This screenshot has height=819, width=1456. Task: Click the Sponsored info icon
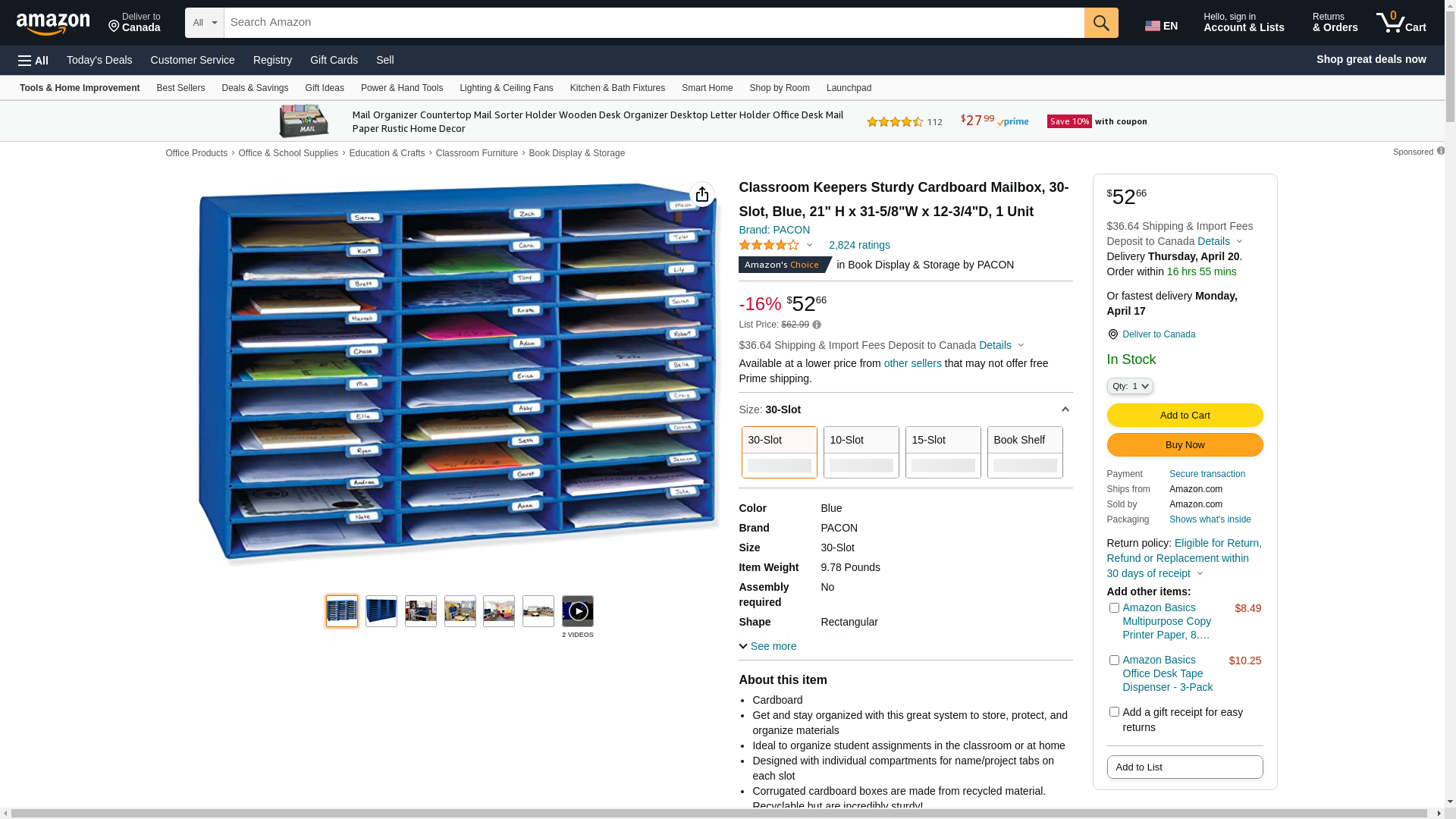[x=1440, y=152]
